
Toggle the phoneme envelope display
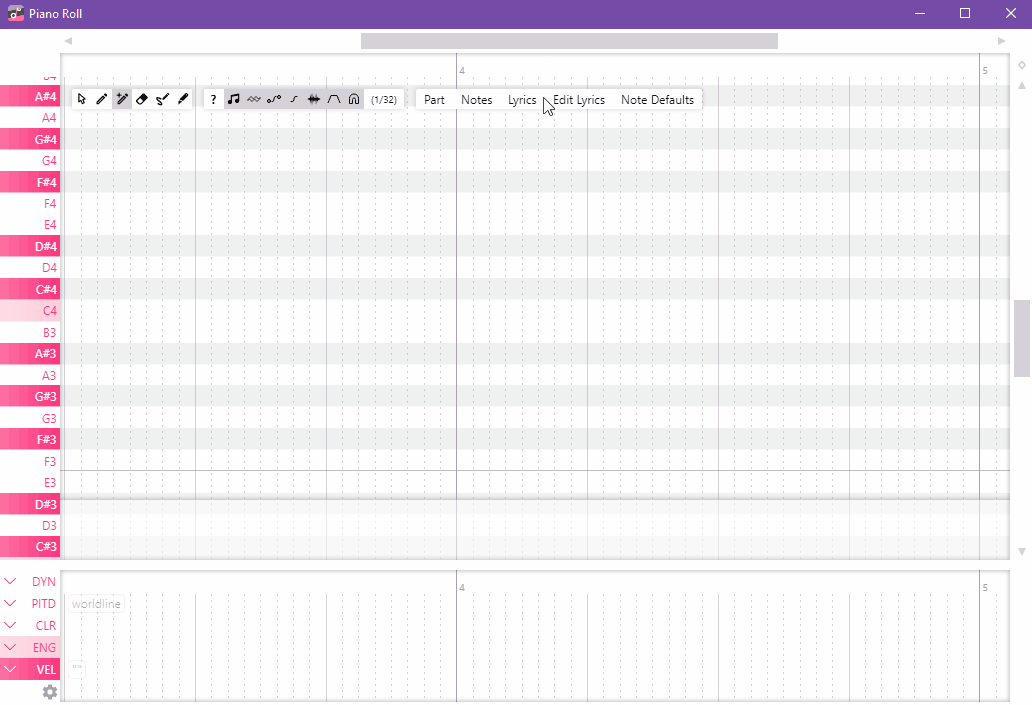pyautogui.click(x=334, y=99)
